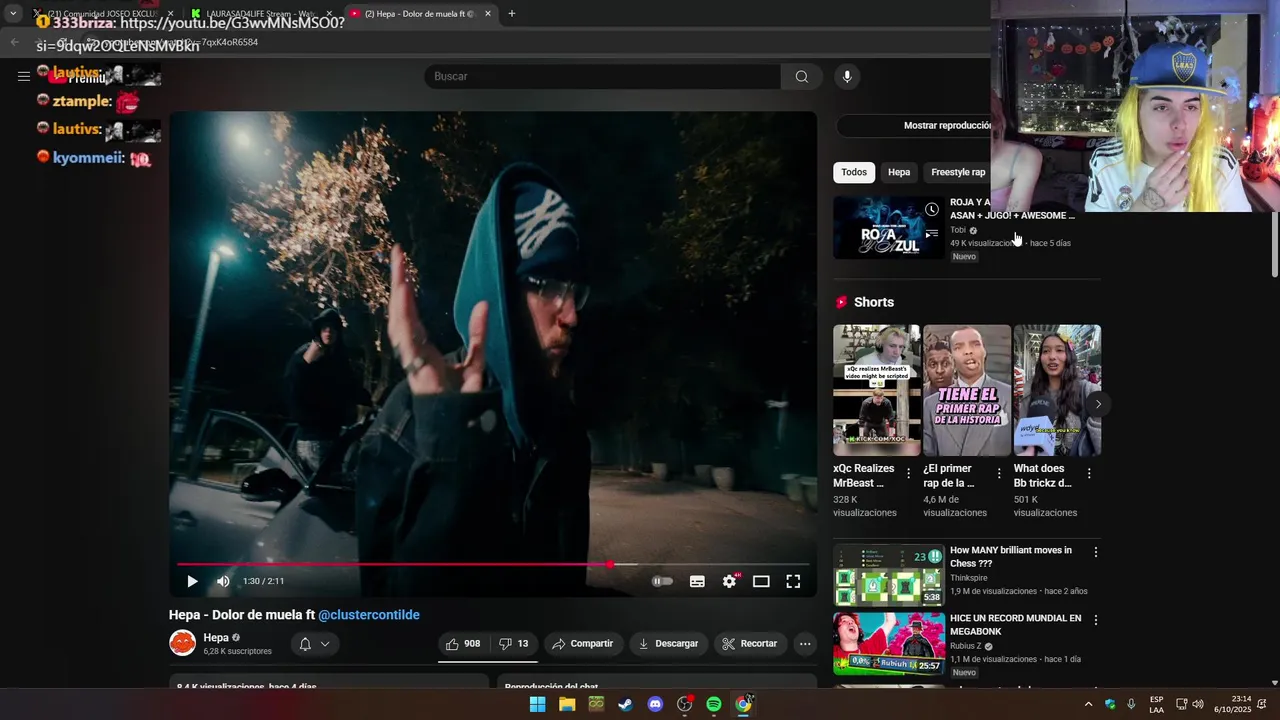The width and height of the screenshot is (1280, 720).
Task: Start voice search with the microphone icon
Action: (847, 76)
